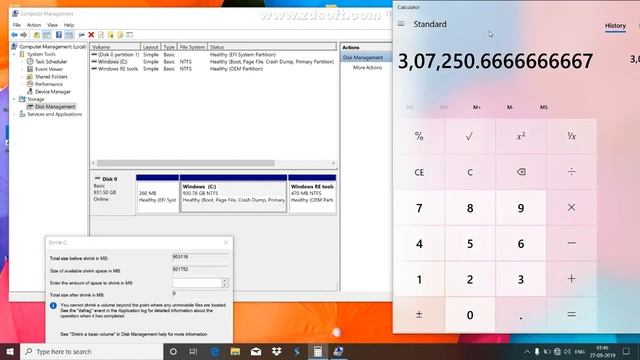The image size is (640, 360).
Task: Click the shrink amount input field in Shrink dialog
Action: [x=197, y=283]
